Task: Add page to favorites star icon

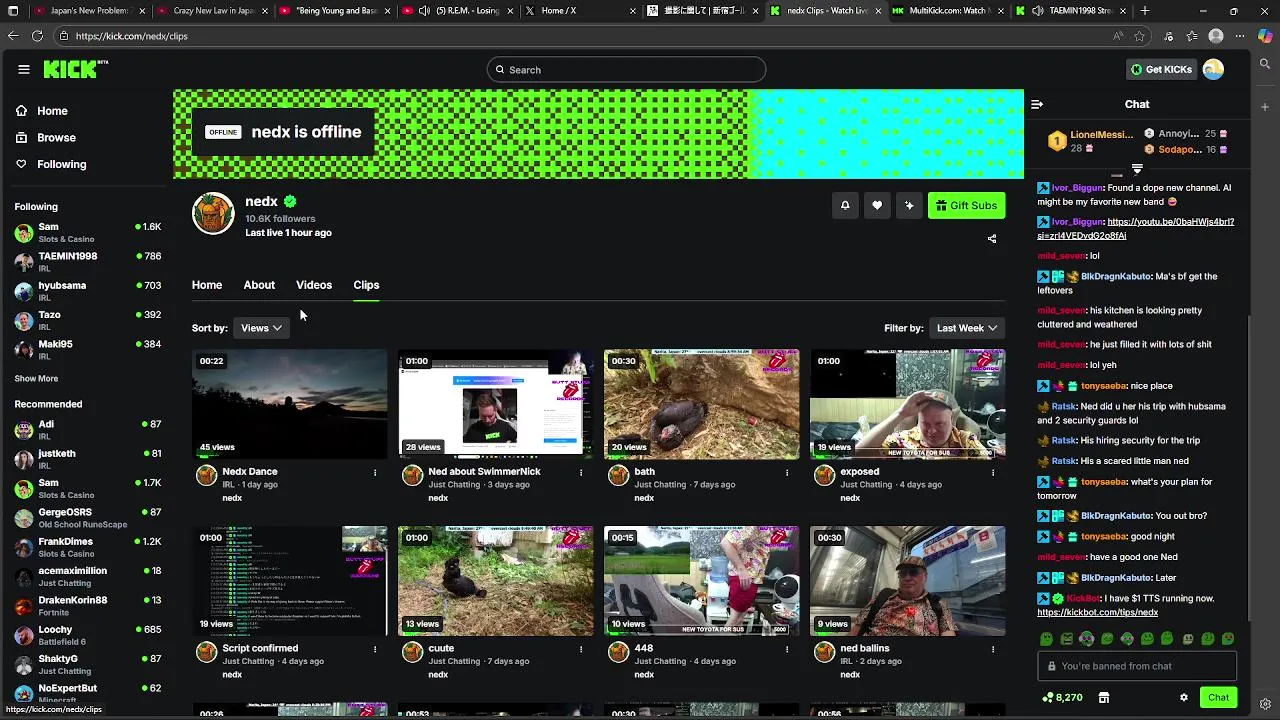Action: (1140, 36)
